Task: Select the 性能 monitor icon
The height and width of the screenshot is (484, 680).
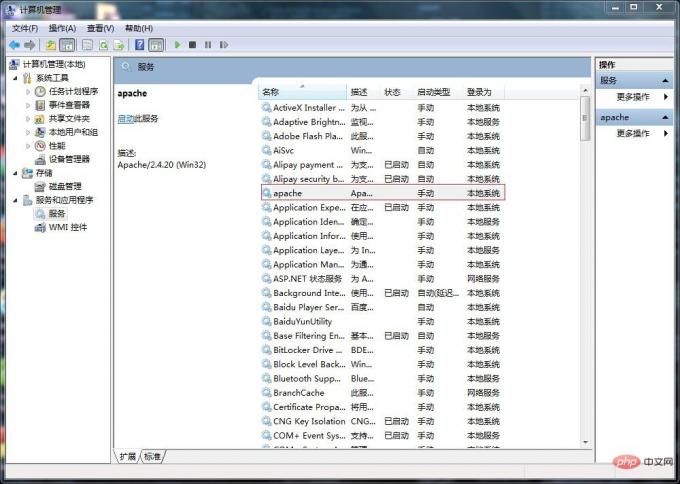Action: coord(40,146)
